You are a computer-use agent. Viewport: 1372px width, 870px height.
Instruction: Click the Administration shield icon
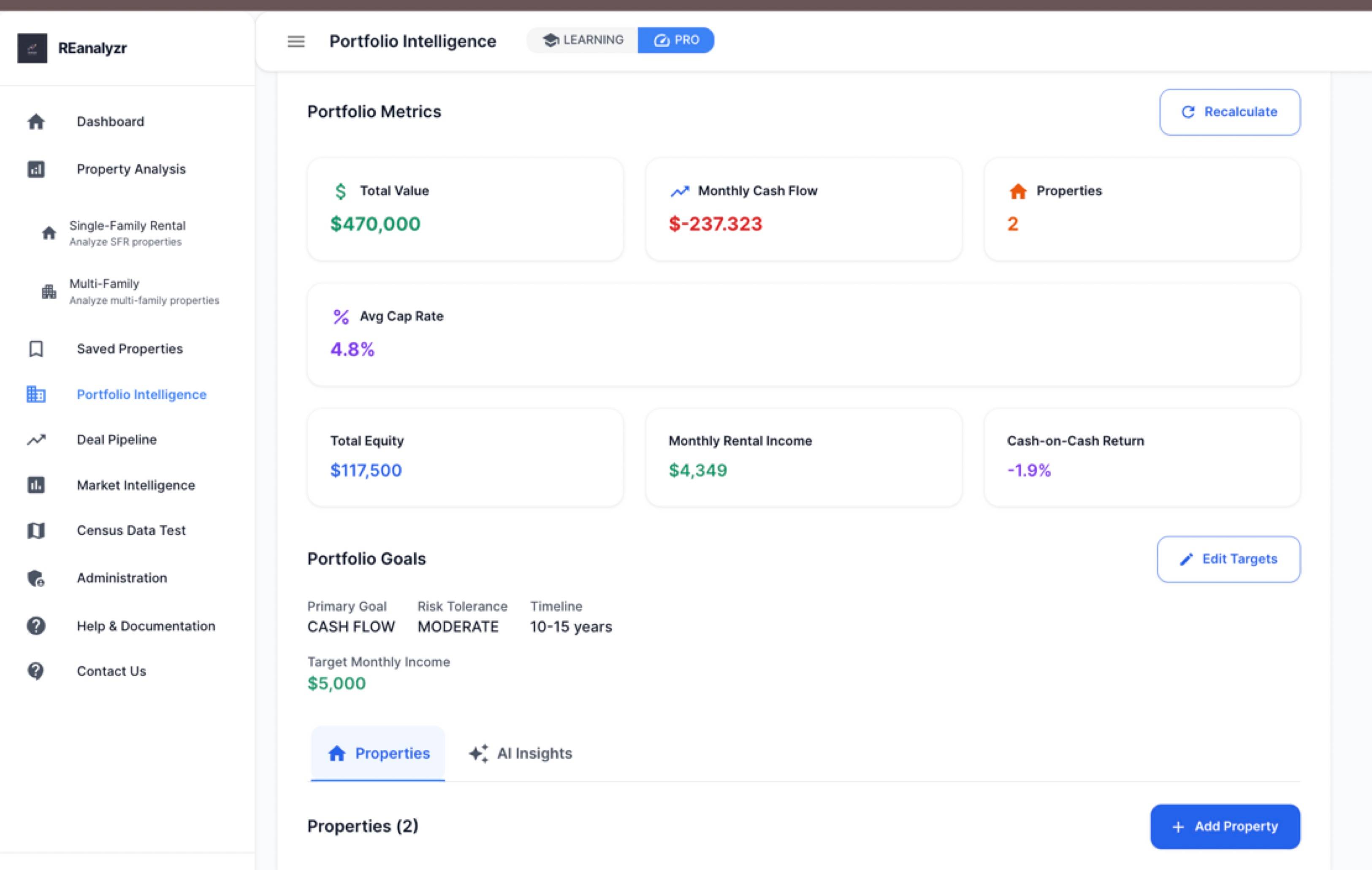tap(36, 578)
